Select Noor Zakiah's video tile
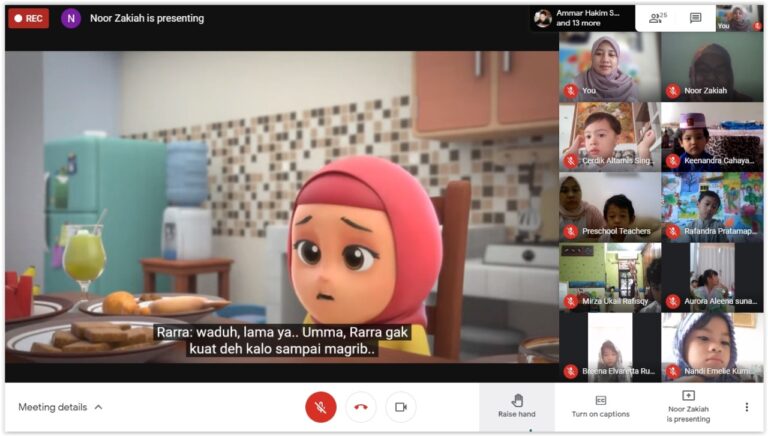Image resolution: width=768 pixels, height=436 pixels. coord(711,67)
